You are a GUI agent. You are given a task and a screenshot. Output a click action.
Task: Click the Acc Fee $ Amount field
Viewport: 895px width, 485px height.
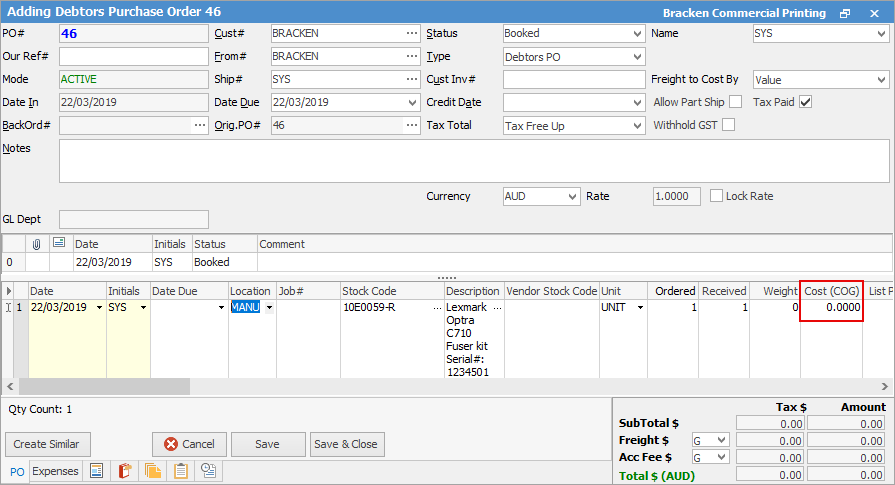coord(846,458)
